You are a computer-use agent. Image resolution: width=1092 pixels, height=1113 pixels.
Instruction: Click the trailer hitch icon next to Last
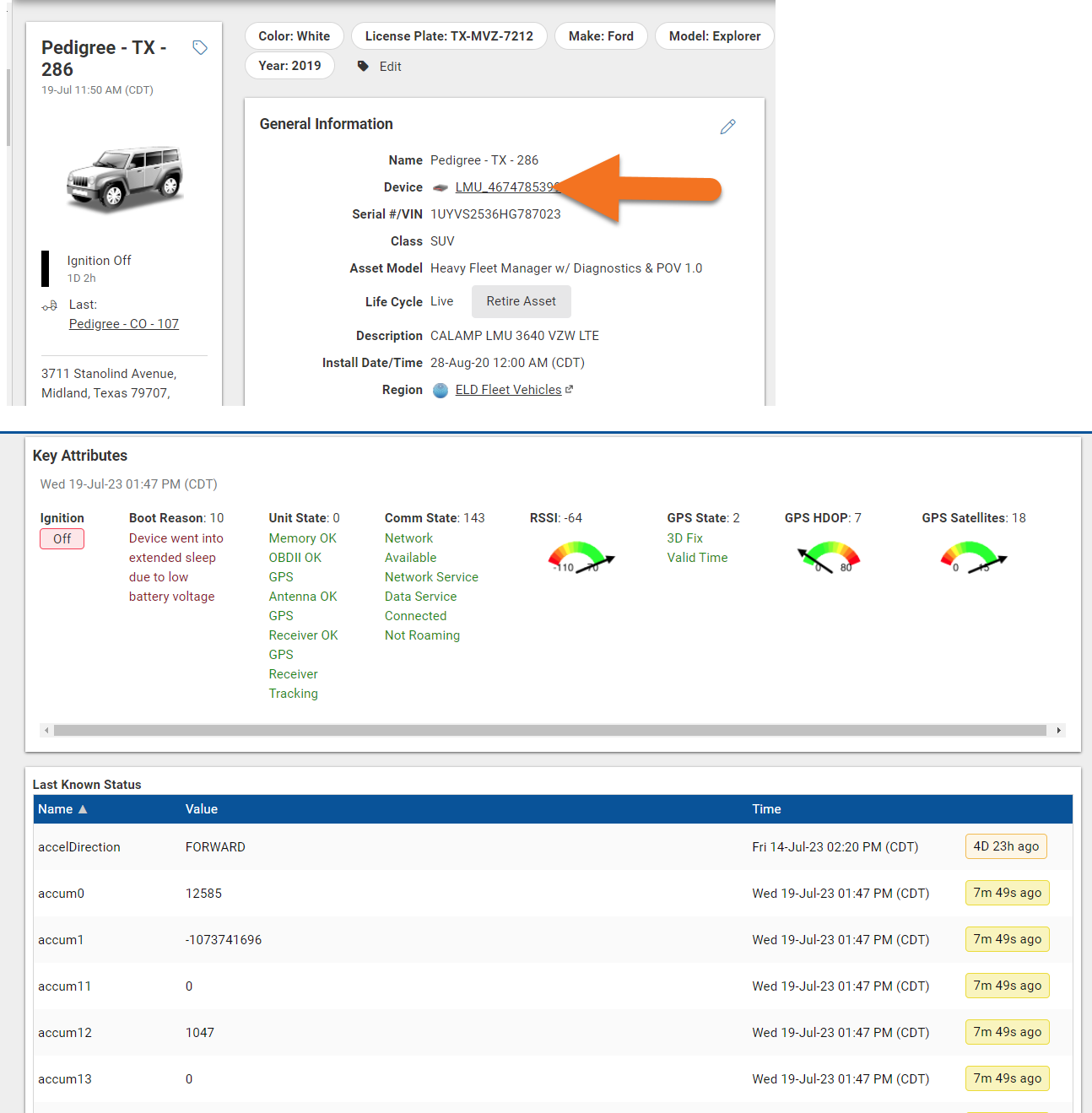tap(50, 305)
